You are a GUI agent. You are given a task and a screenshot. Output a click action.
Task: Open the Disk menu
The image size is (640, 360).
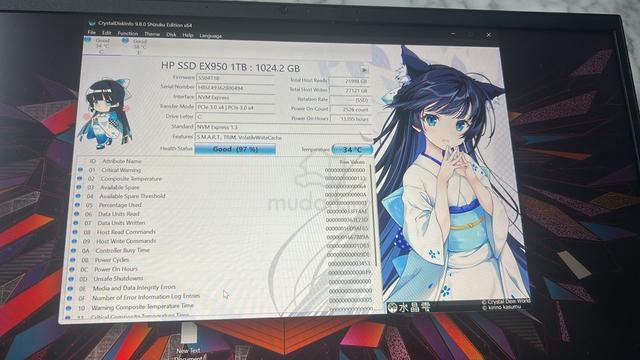click(171, 35)
